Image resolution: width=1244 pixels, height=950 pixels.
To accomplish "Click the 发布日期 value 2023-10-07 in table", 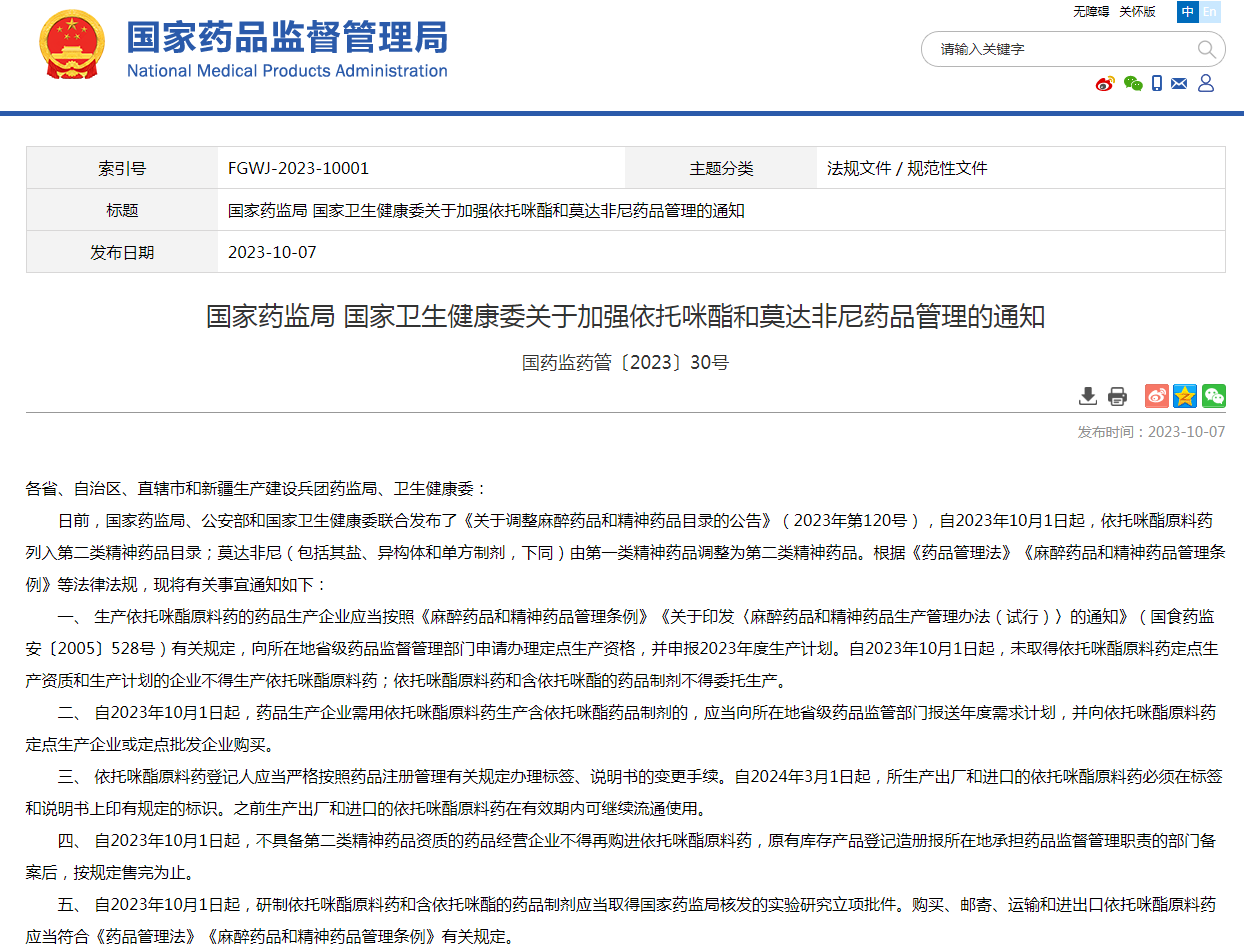I will click(x=272, y=252).
